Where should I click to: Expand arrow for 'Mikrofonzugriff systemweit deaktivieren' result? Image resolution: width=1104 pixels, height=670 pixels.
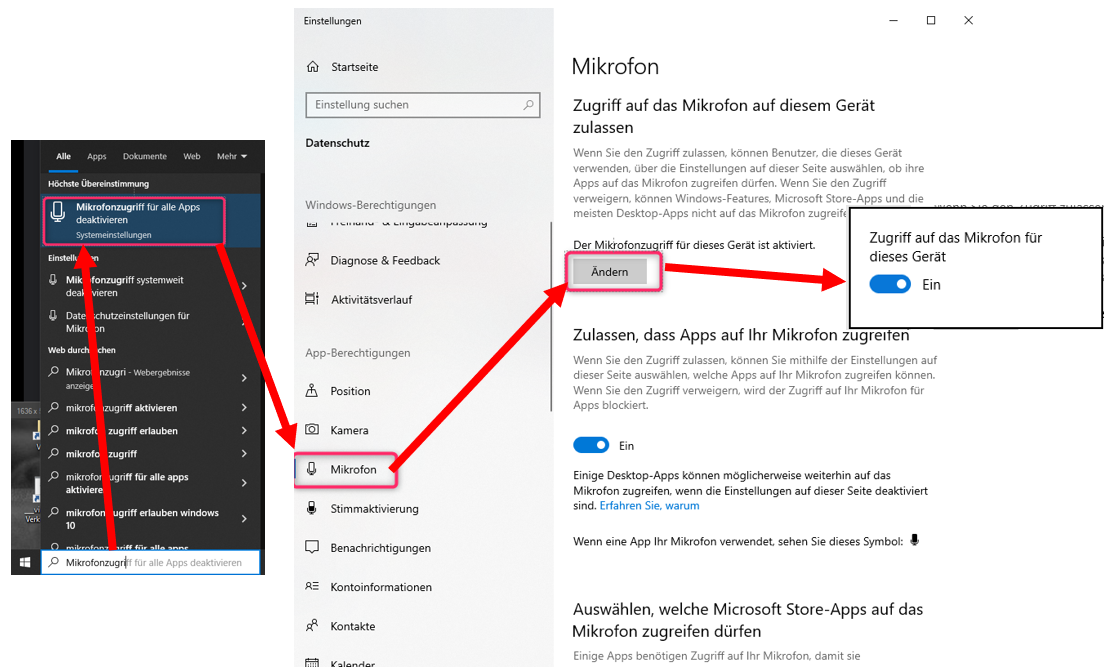click(244, 286)
